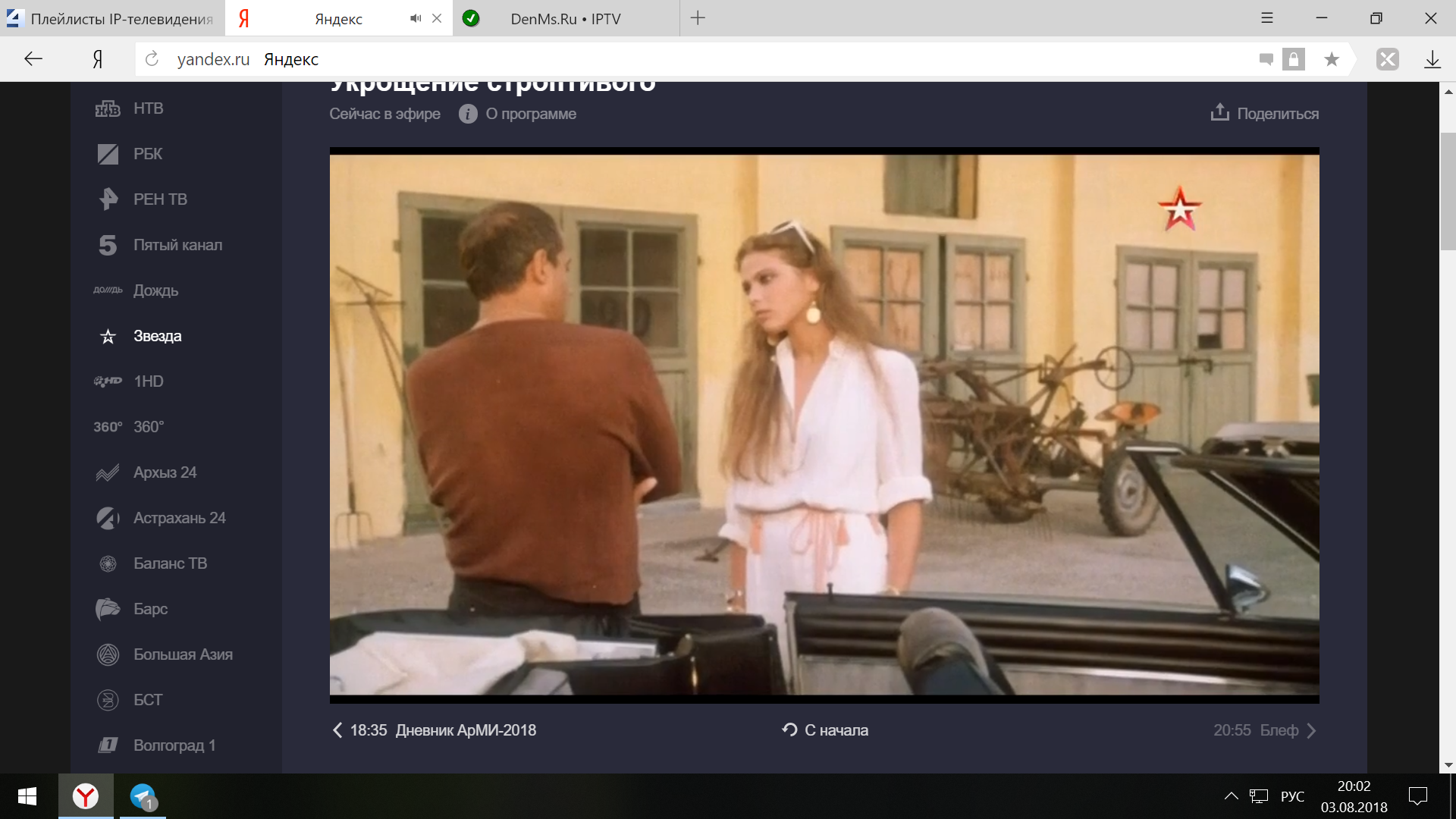The height and width of the screenshot is (819, 1456).
Task: Open the program info icon
Action: pos(468,114)
